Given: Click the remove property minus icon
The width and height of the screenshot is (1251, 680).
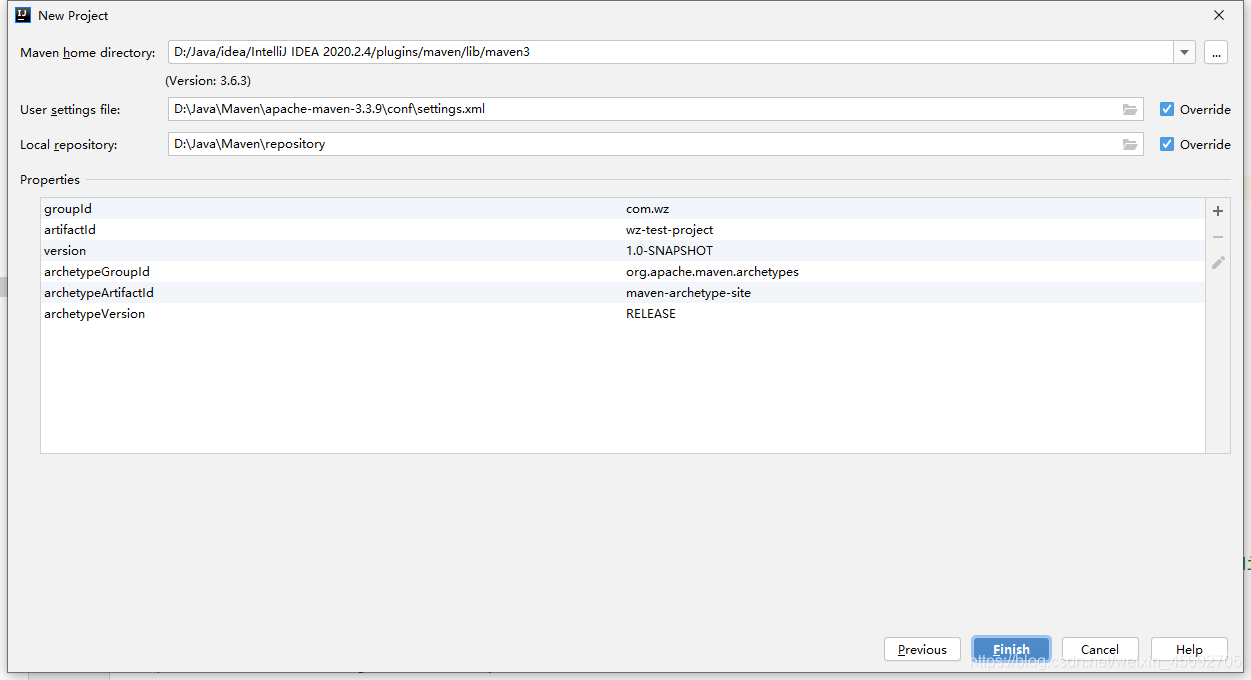Looking at the screenshot, I should click(1218, 237).
